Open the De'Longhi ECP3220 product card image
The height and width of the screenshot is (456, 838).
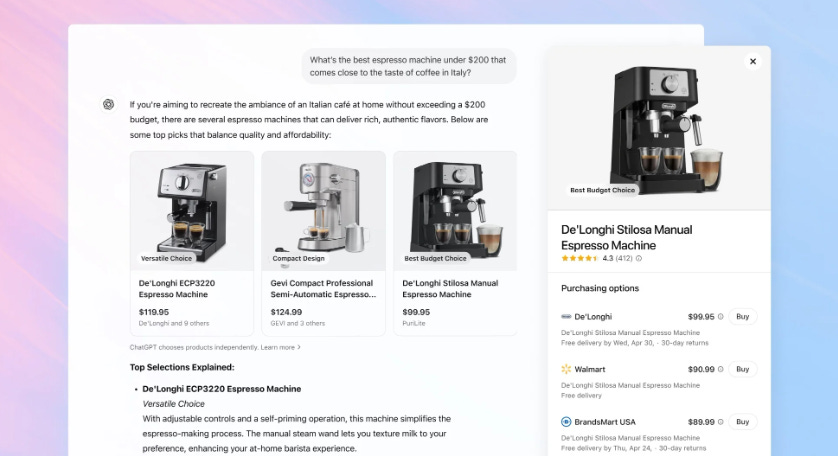(192, 211)
